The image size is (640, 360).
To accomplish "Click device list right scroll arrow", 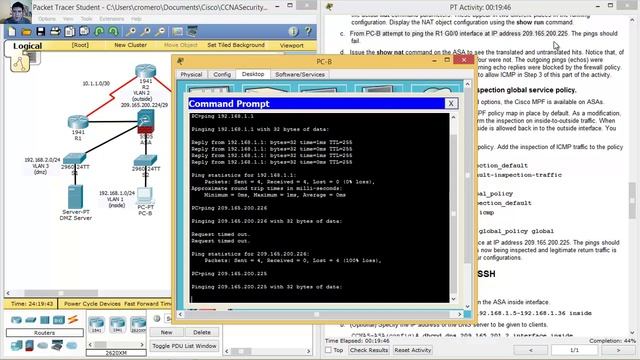I will tap(142, 344).
